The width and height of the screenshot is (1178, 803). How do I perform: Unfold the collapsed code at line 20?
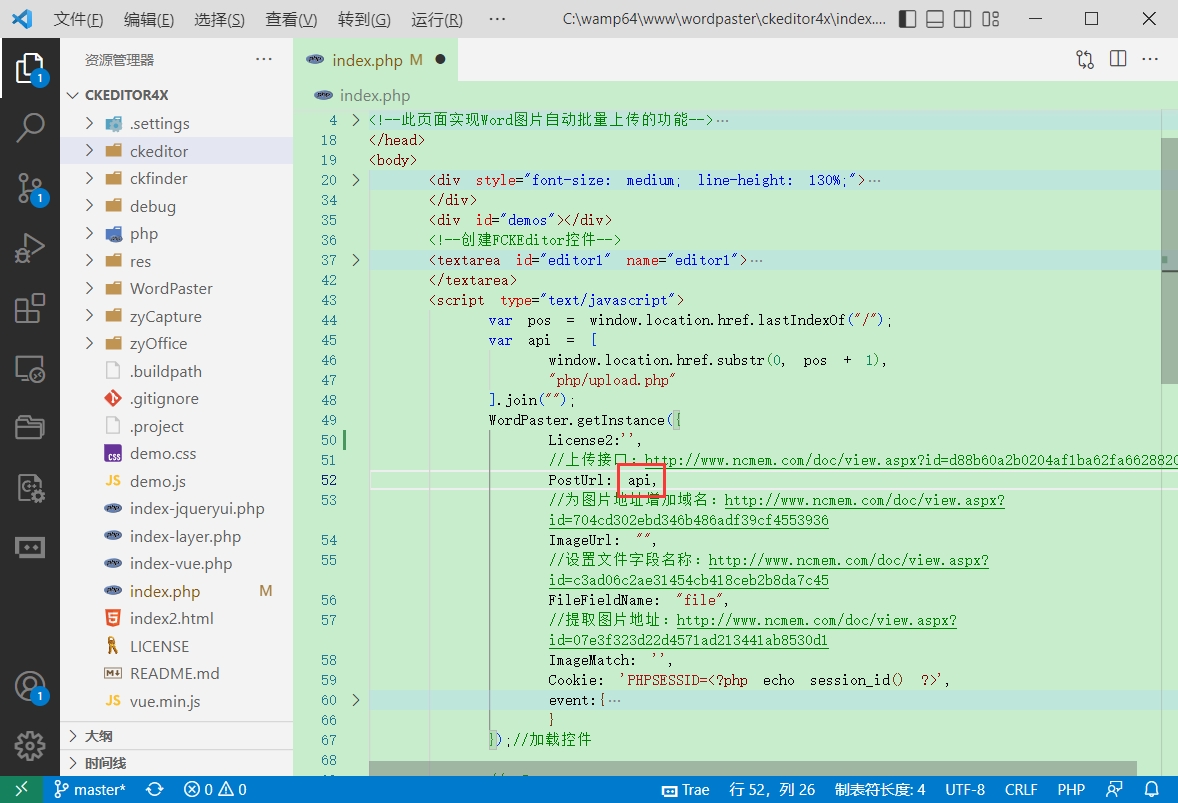[356, 180]
